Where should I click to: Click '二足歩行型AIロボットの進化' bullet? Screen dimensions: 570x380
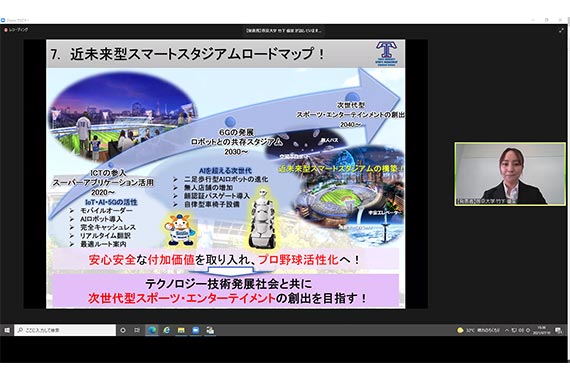(x=226, y=179)
